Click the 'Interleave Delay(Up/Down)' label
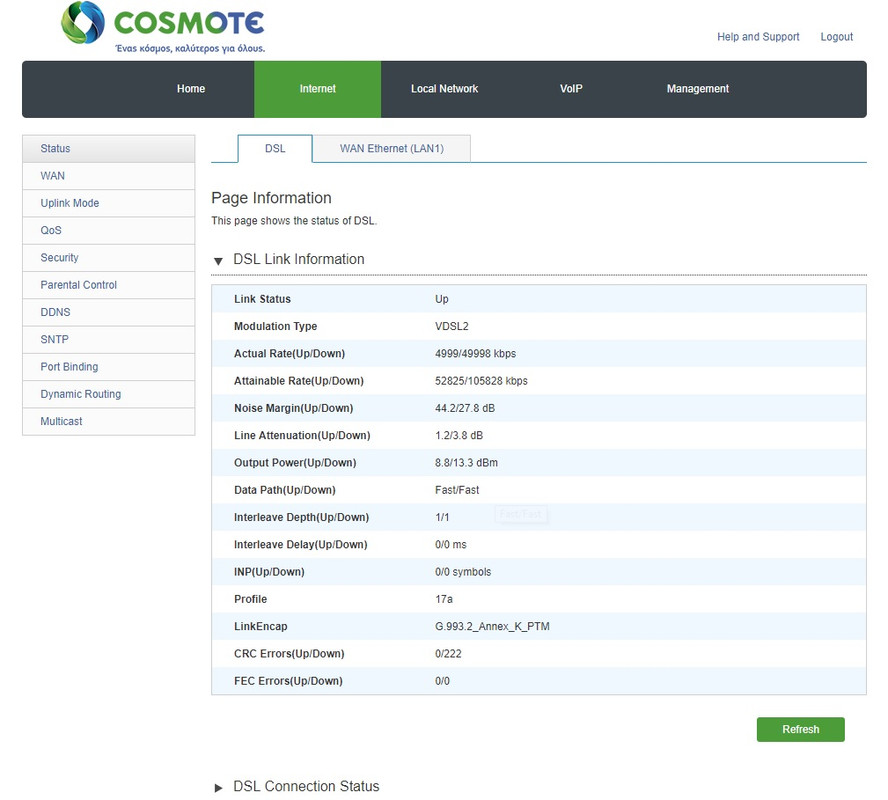Screen dimensions: 888x800 [x=300, y=545]
